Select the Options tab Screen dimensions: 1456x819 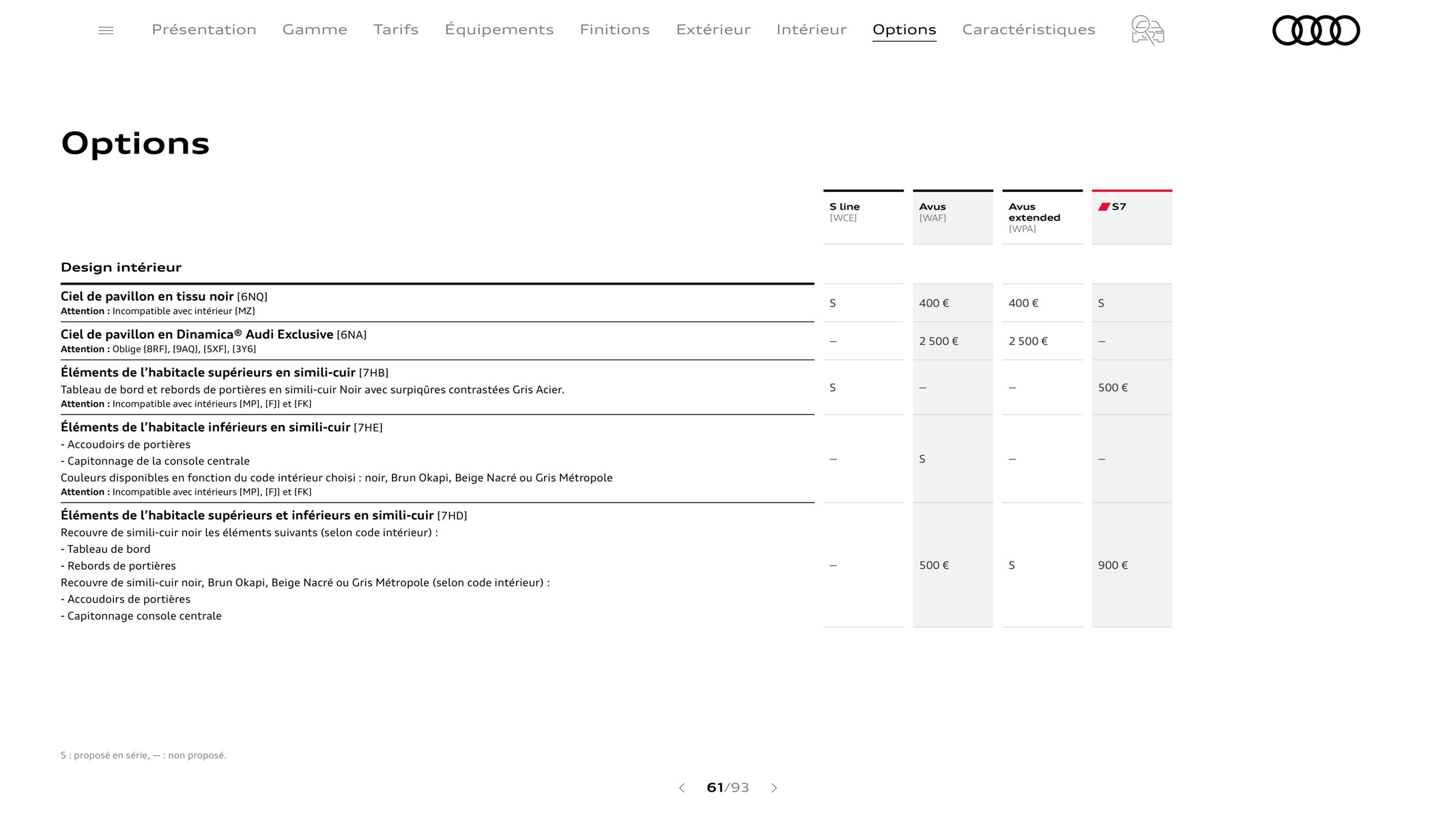904,29
